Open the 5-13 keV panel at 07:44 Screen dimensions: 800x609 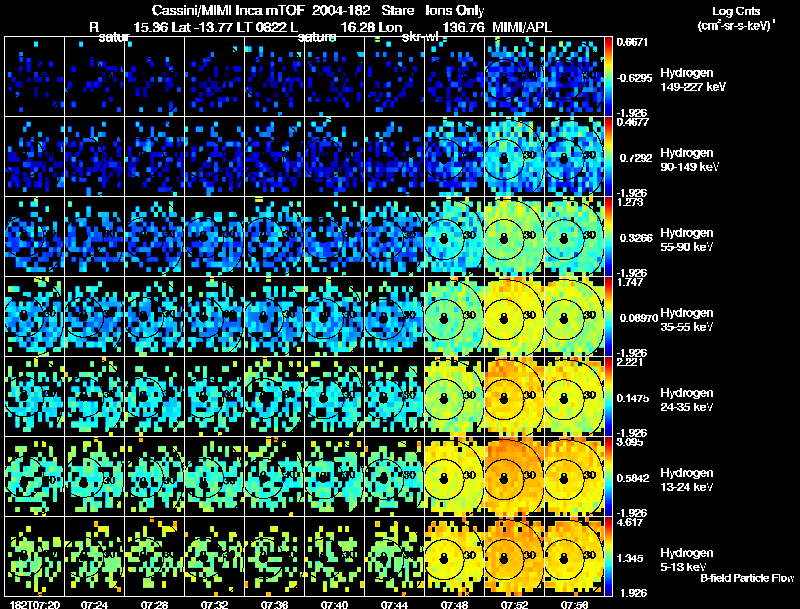[394, 556]
